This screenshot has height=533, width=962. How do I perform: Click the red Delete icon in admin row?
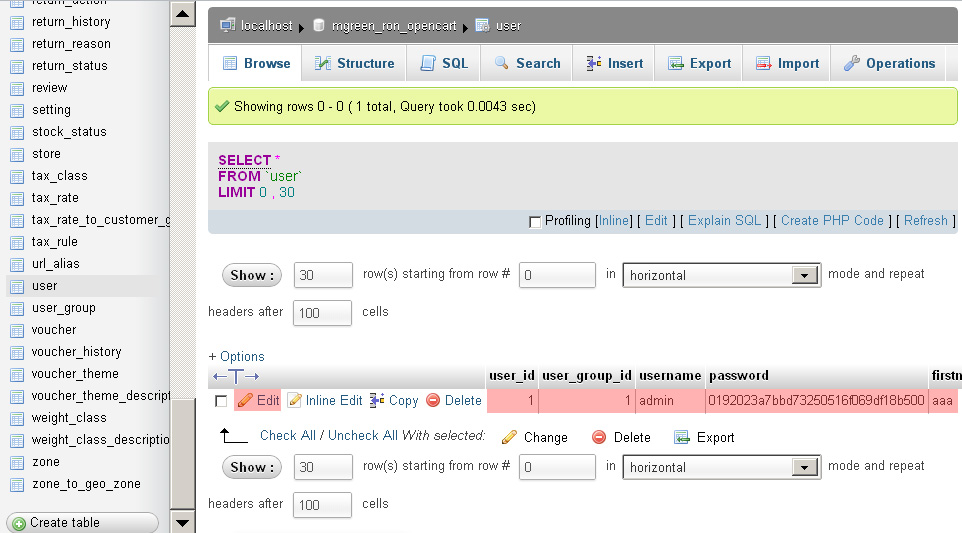pos(433,401)
